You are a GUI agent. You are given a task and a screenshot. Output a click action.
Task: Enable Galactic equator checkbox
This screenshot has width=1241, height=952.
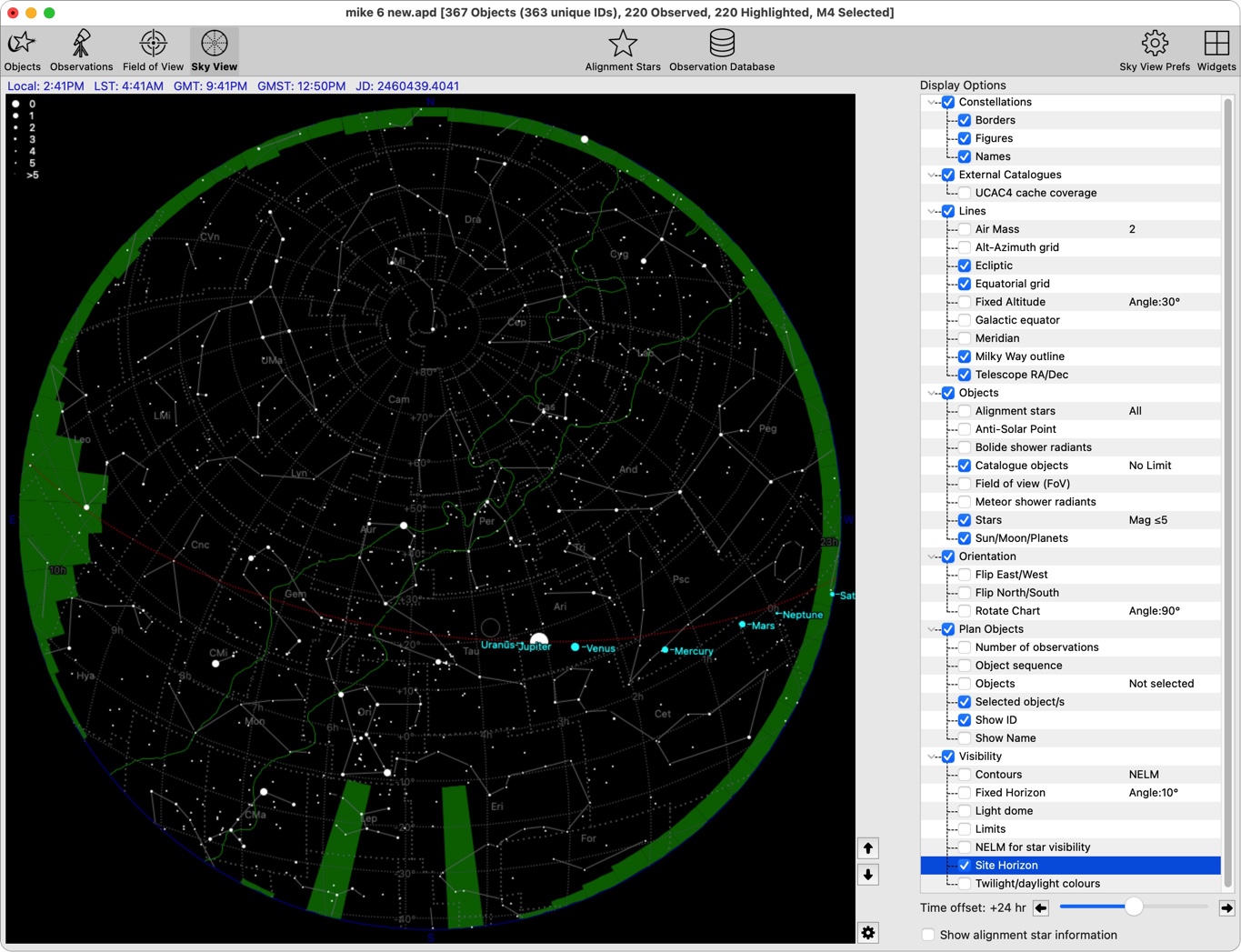pos(965,320)
